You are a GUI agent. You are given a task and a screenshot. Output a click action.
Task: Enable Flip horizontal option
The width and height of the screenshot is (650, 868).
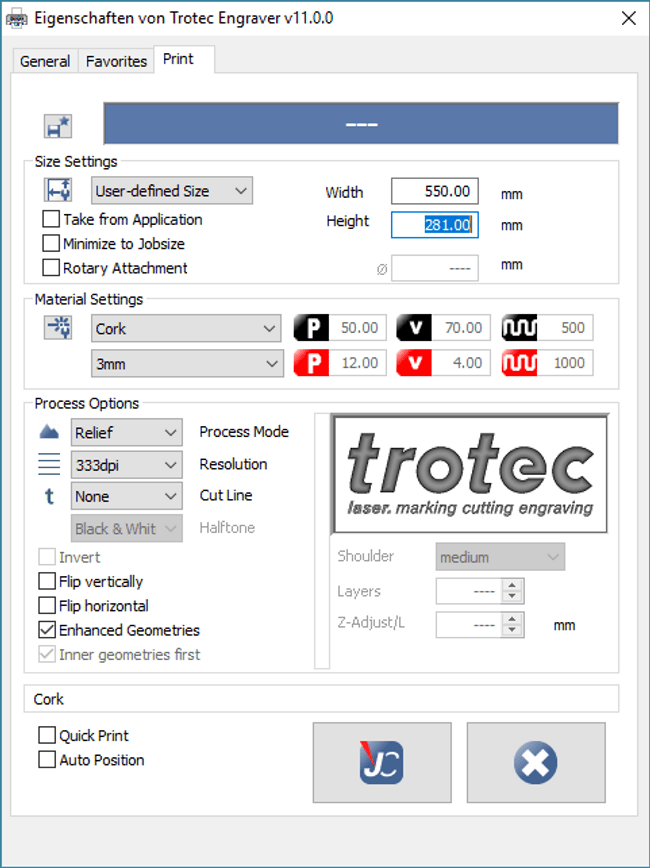[x=47, y=606]
